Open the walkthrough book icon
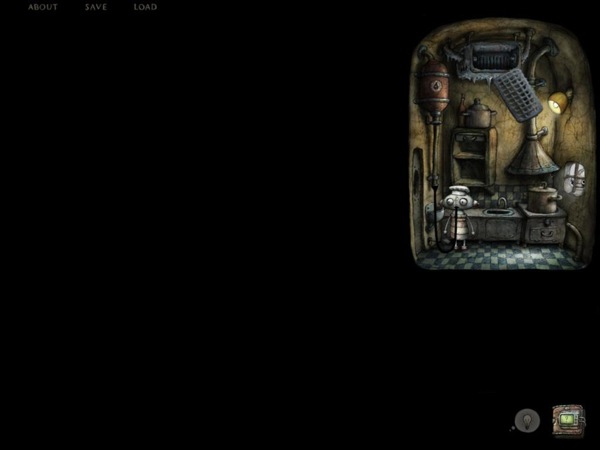Image resolution: width=600 pixels, height=450 pixels. (x=569, y=421)
